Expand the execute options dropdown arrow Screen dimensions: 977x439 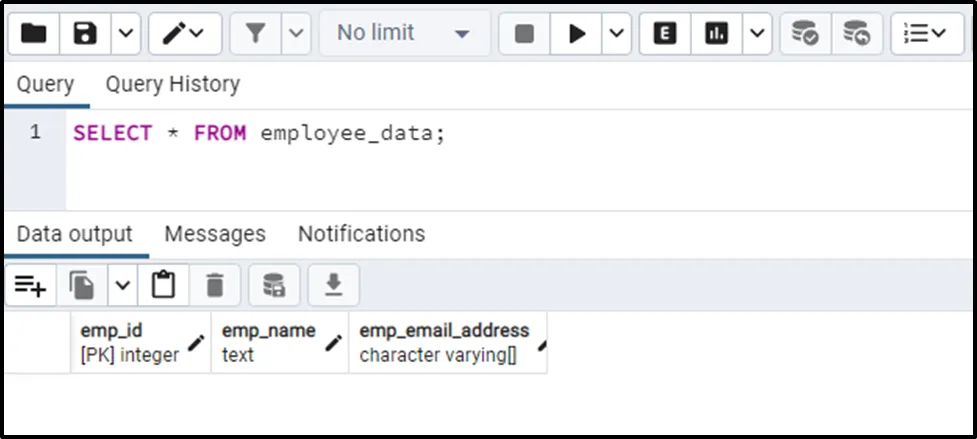[x=615, y=34]
